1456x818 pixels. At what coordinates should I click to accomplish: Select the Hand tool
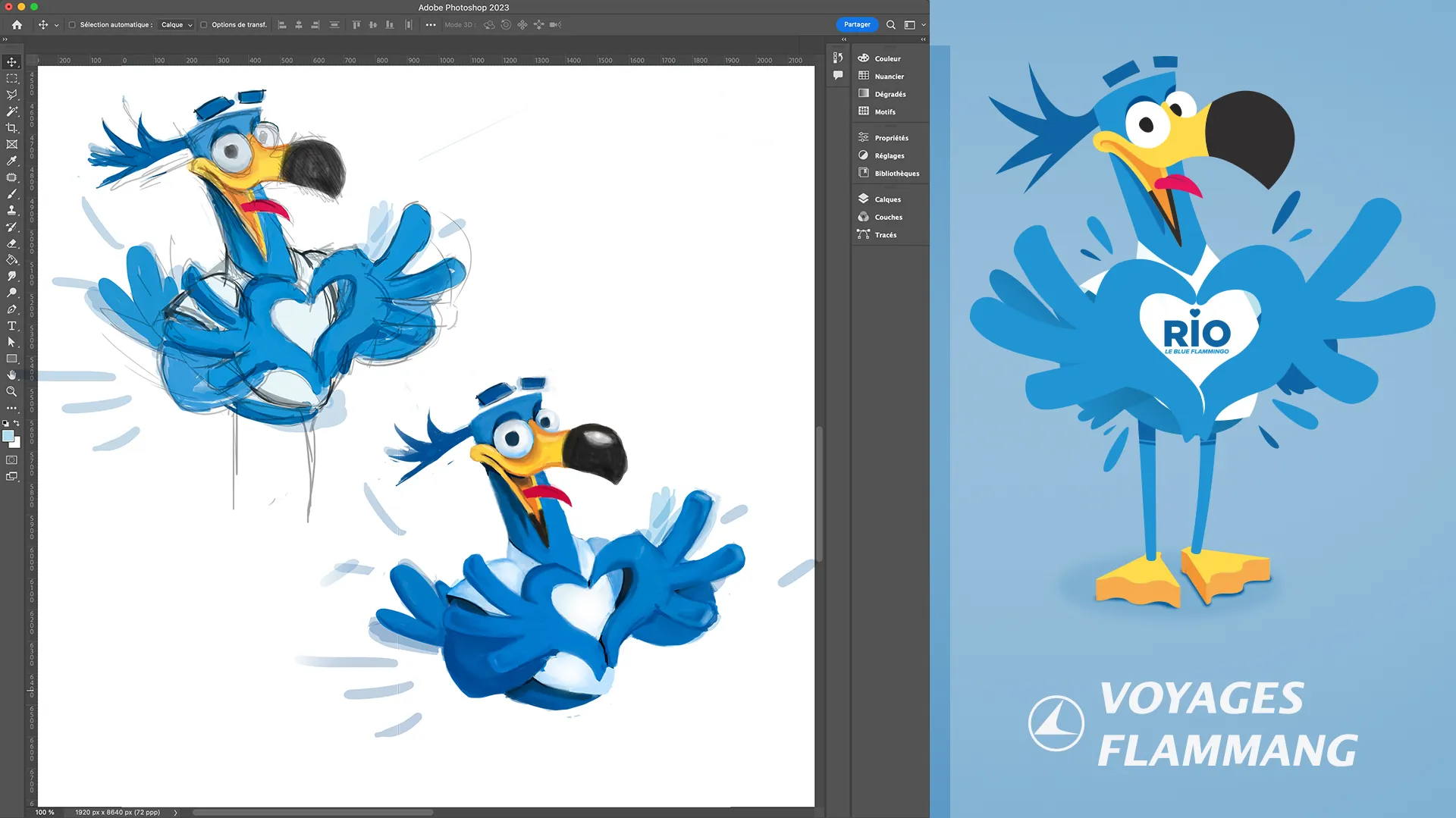12,375
